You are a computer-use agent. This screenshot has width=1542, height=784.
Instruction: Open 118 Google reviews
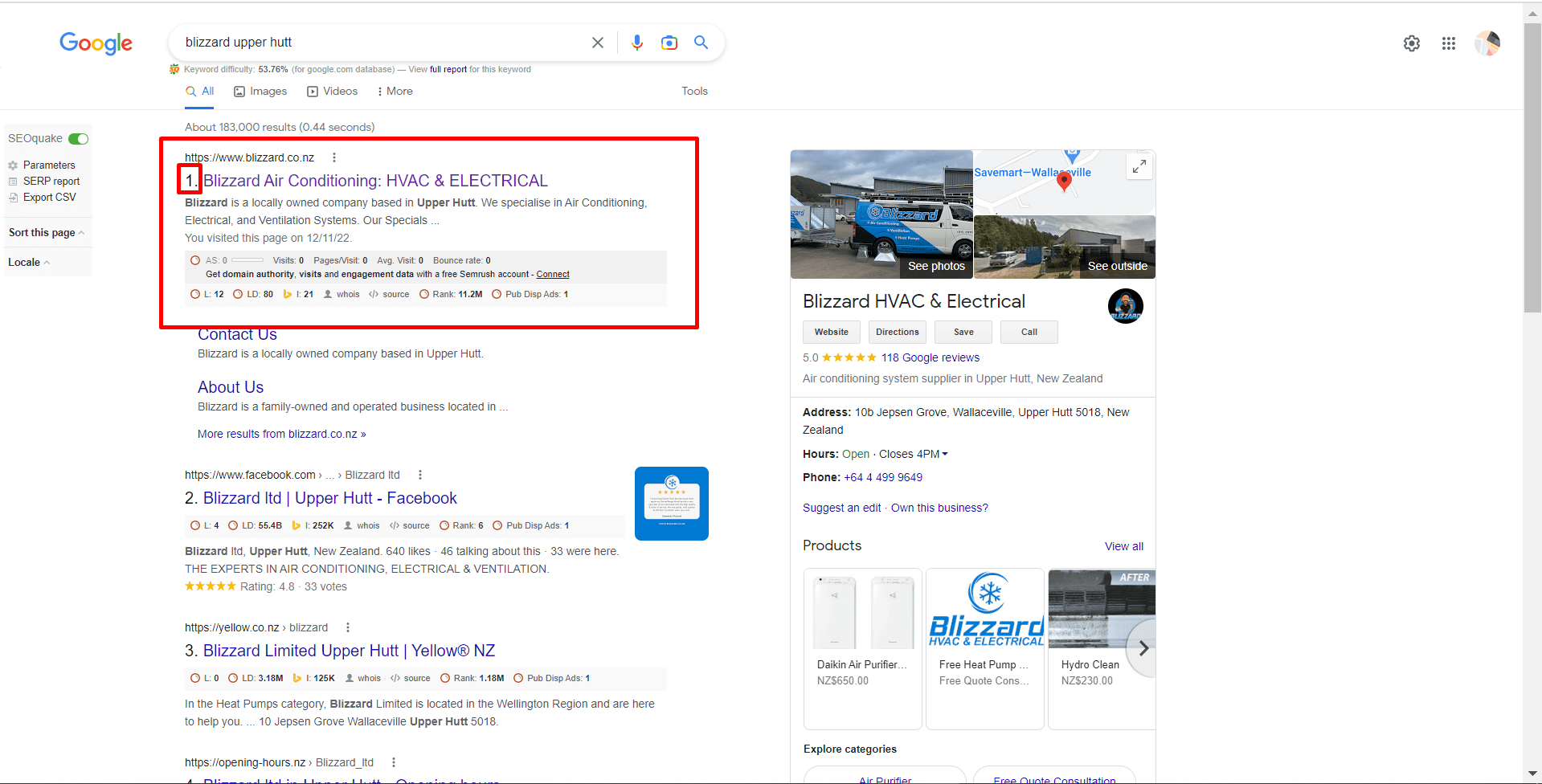click(931, 358)
